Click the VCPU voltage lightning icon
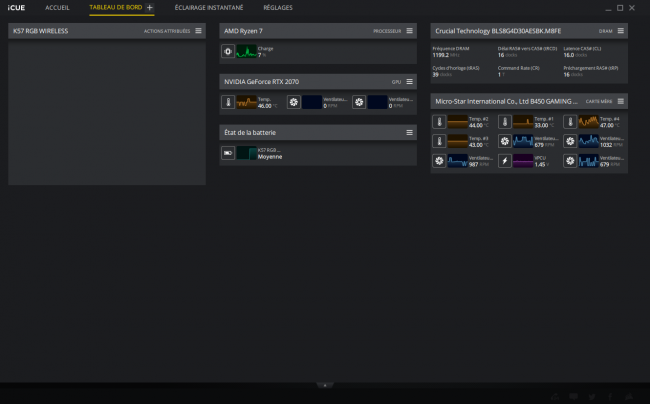This screenshot has width=650, height=404. coord(504,161)
